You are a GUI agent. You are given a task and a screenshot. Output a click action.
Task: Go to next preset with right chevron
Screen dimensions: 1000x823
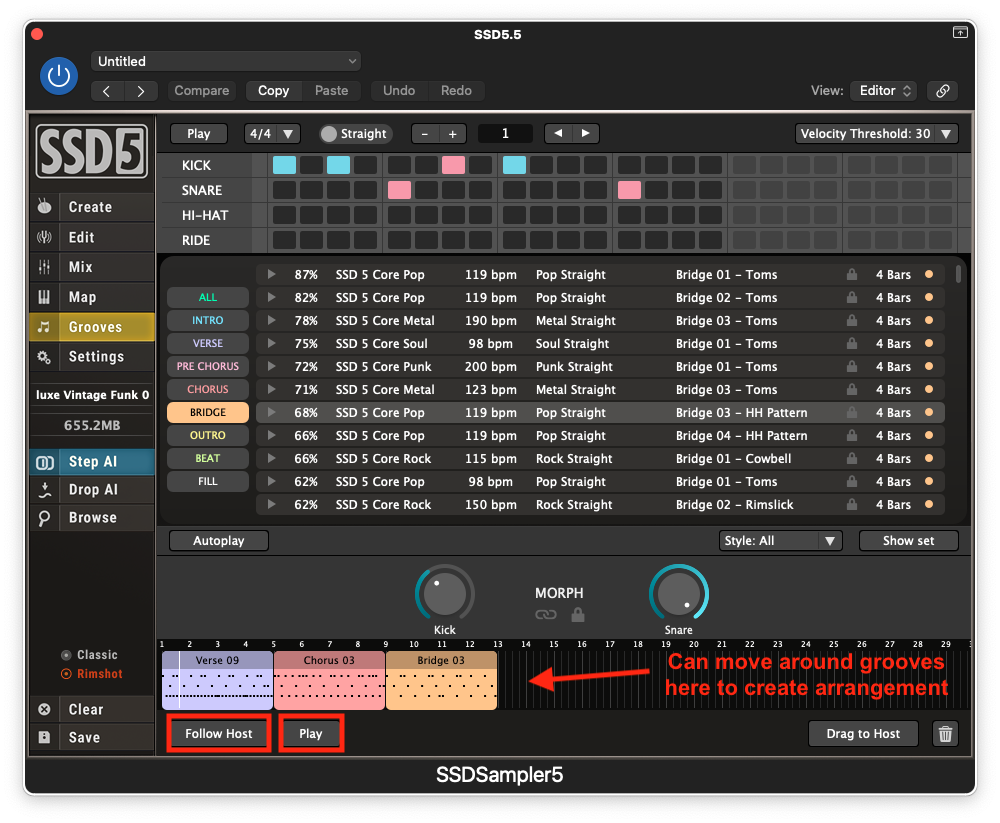140,91
